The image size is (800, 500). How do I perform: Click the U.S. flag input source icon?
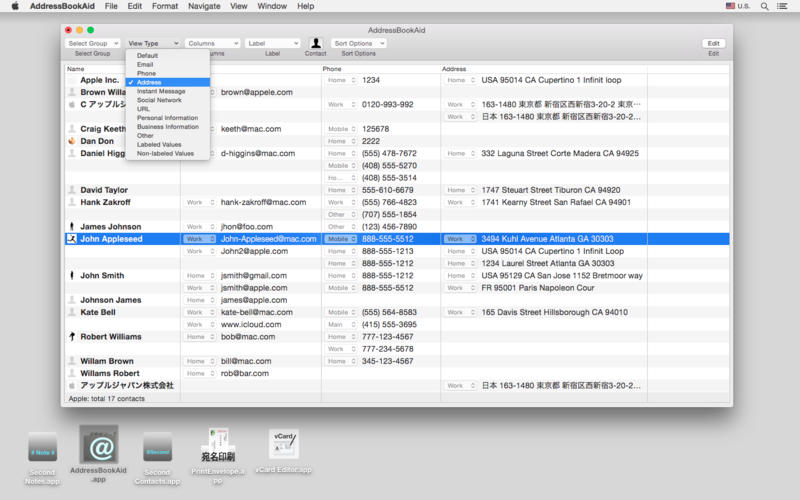[730, 6]
